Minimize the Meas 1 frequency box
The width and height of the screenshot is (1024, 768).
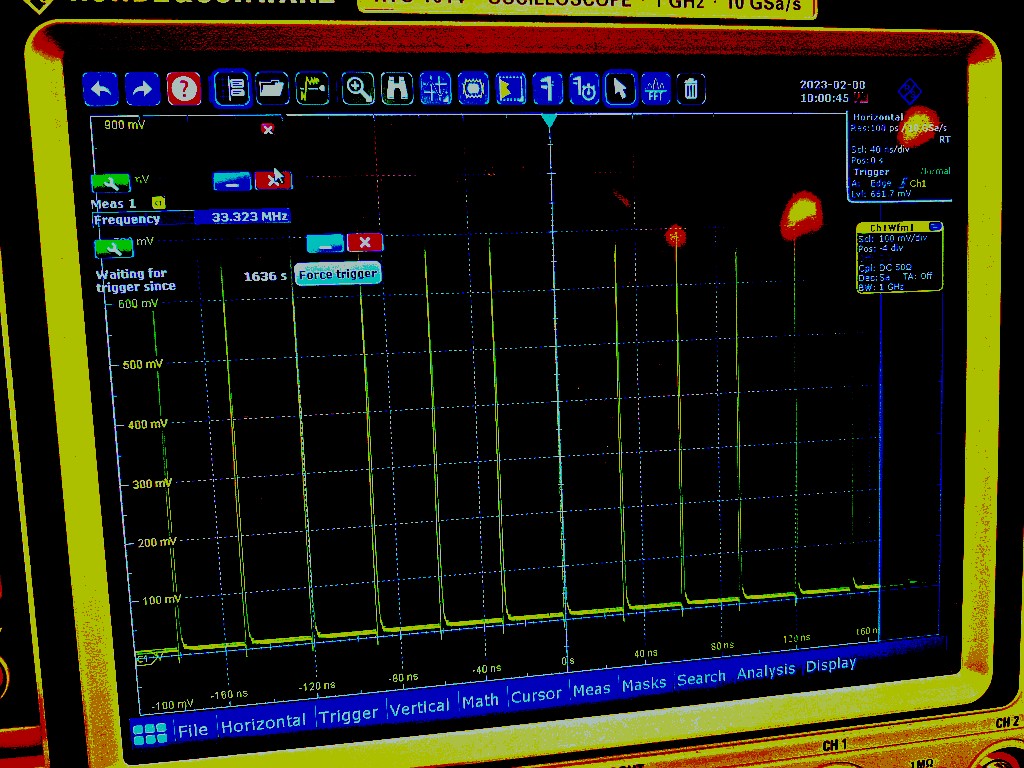(232, 181)
